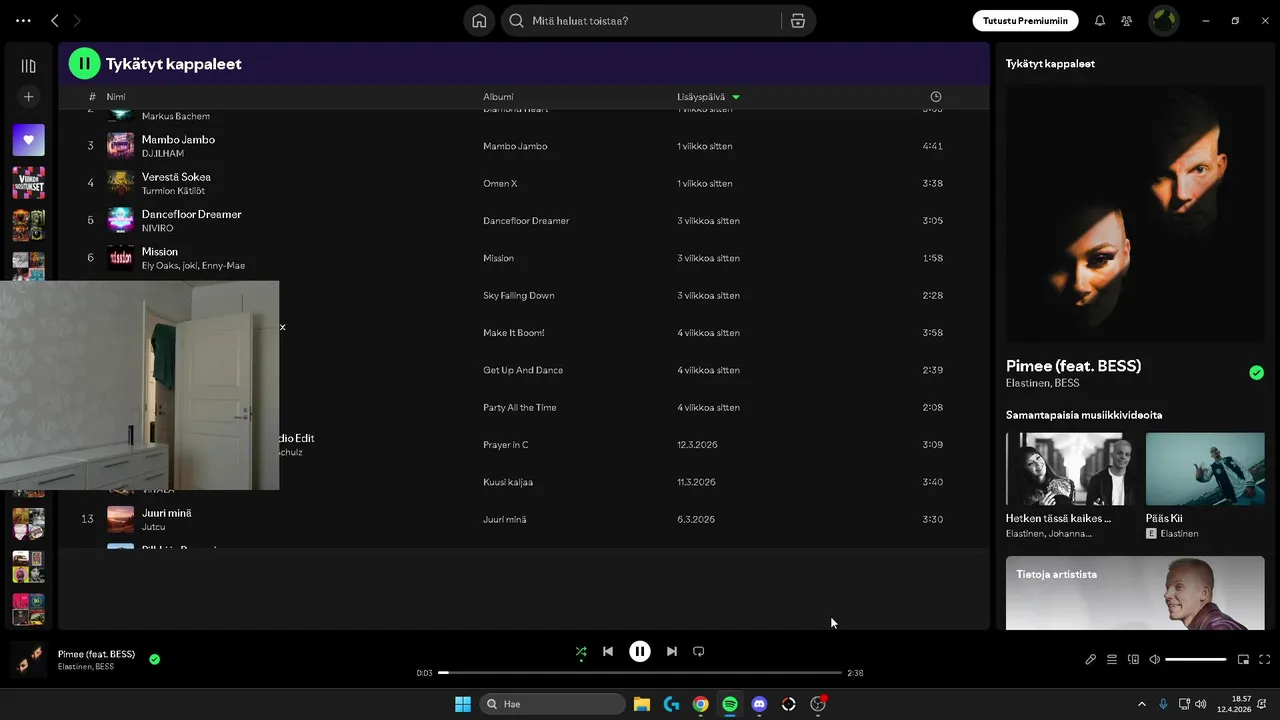Click the Mission album cover thumbnail
This screenshot has height=720, width=1280.
click(120, 258)
